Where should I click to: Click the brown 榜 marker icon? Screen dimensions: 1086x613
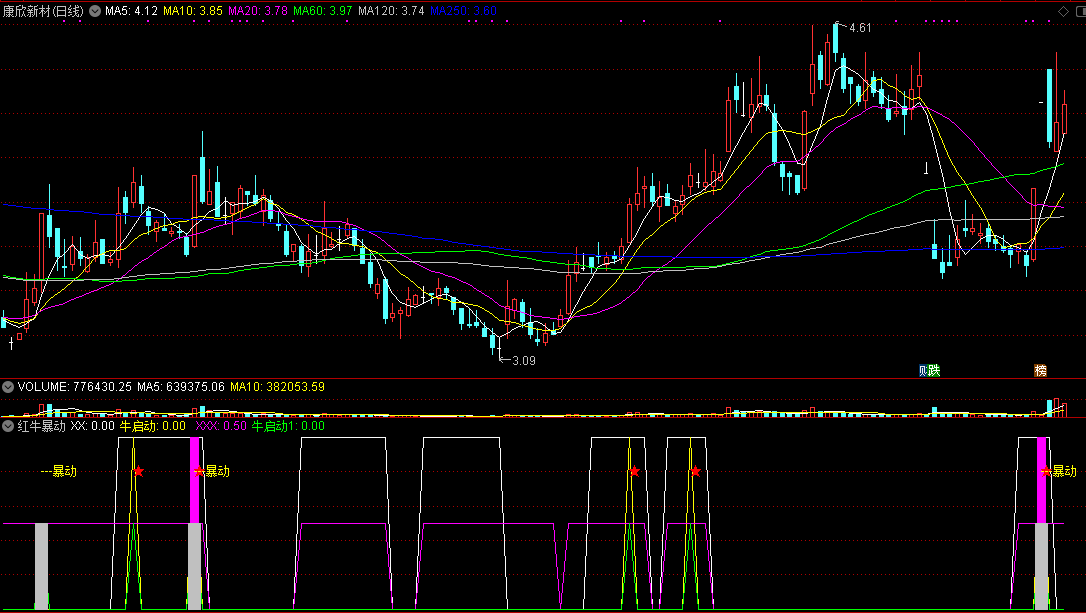(x=1040, y=371)
